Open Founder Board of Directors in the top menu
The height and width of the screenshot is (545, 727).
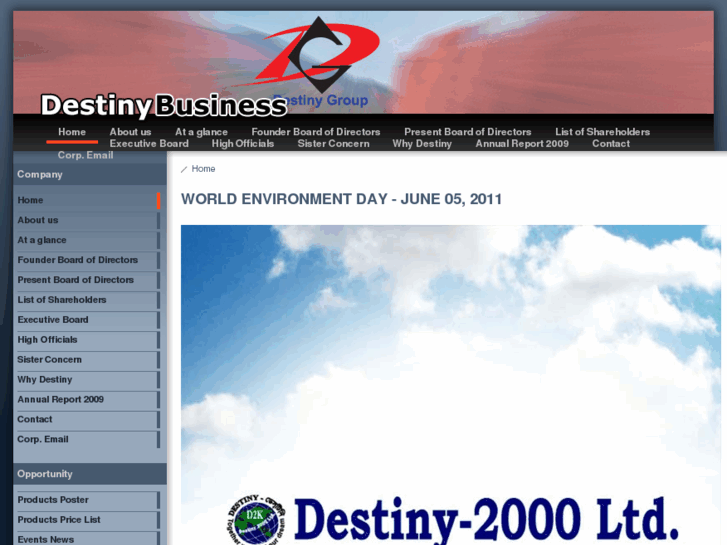tap(316, 132)
